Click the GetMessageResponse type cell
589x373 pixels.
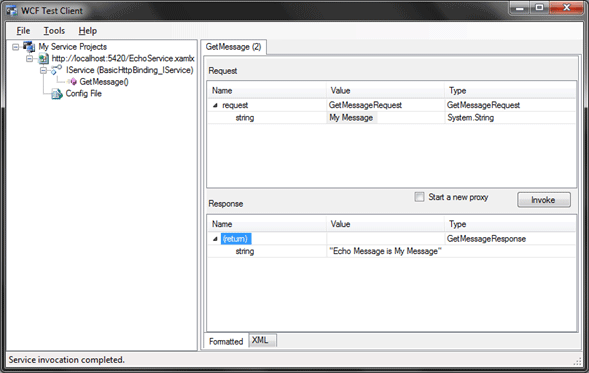(x=510, y=239)
